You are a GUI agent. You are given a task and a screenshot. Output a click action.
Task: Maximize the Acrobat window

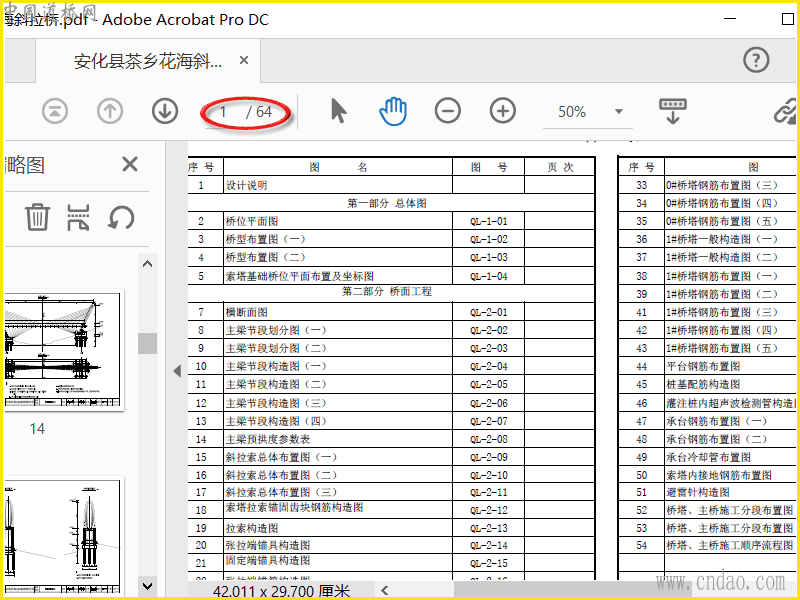(x=788, y=18)
